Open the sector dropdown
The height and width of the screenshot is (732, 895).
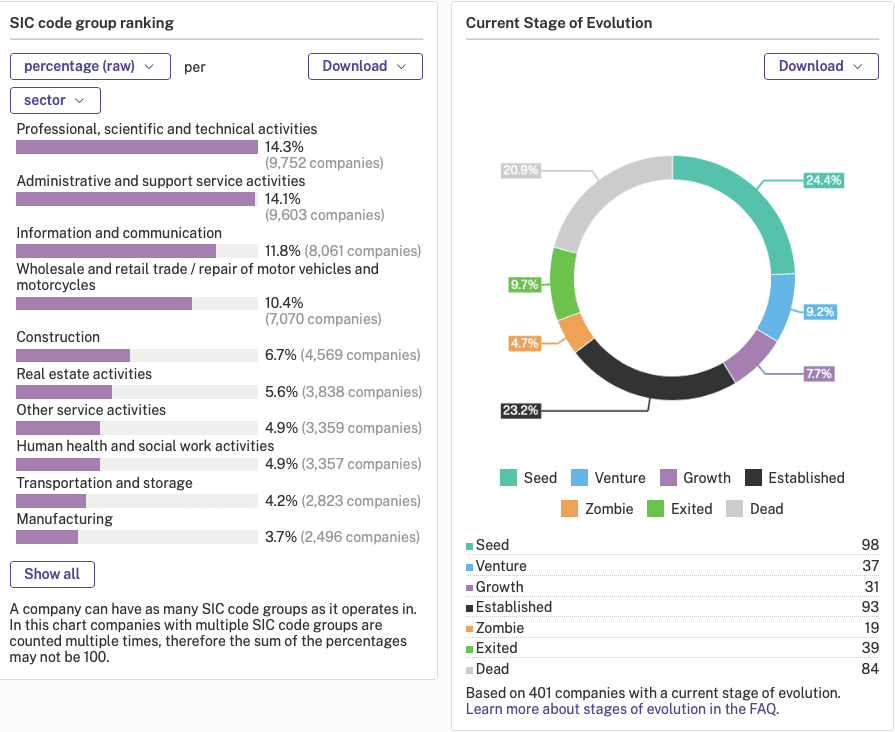[55, 100]
